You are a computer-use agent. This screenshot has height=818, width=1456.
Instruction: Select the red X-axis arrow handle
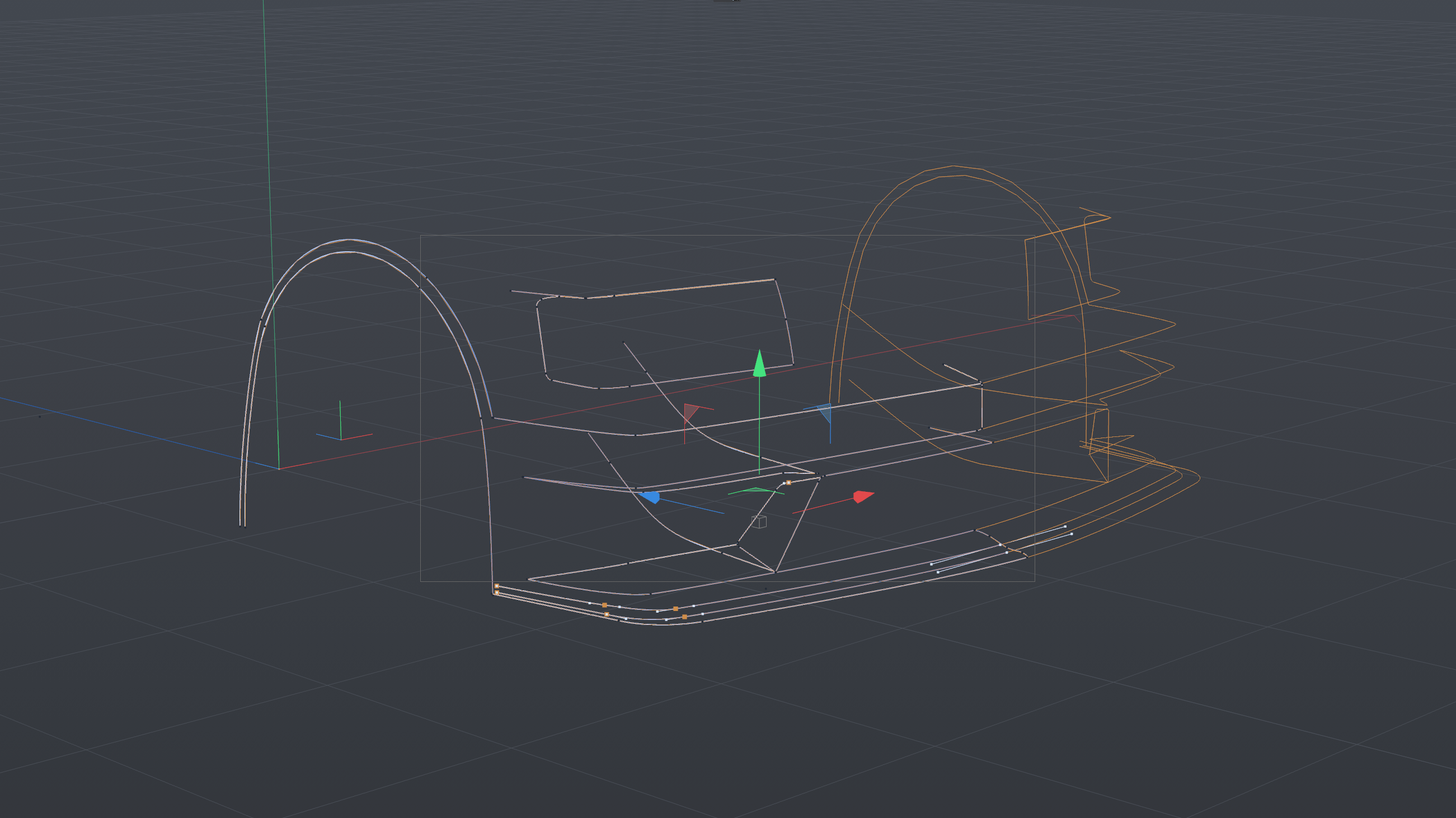[863, 496]
